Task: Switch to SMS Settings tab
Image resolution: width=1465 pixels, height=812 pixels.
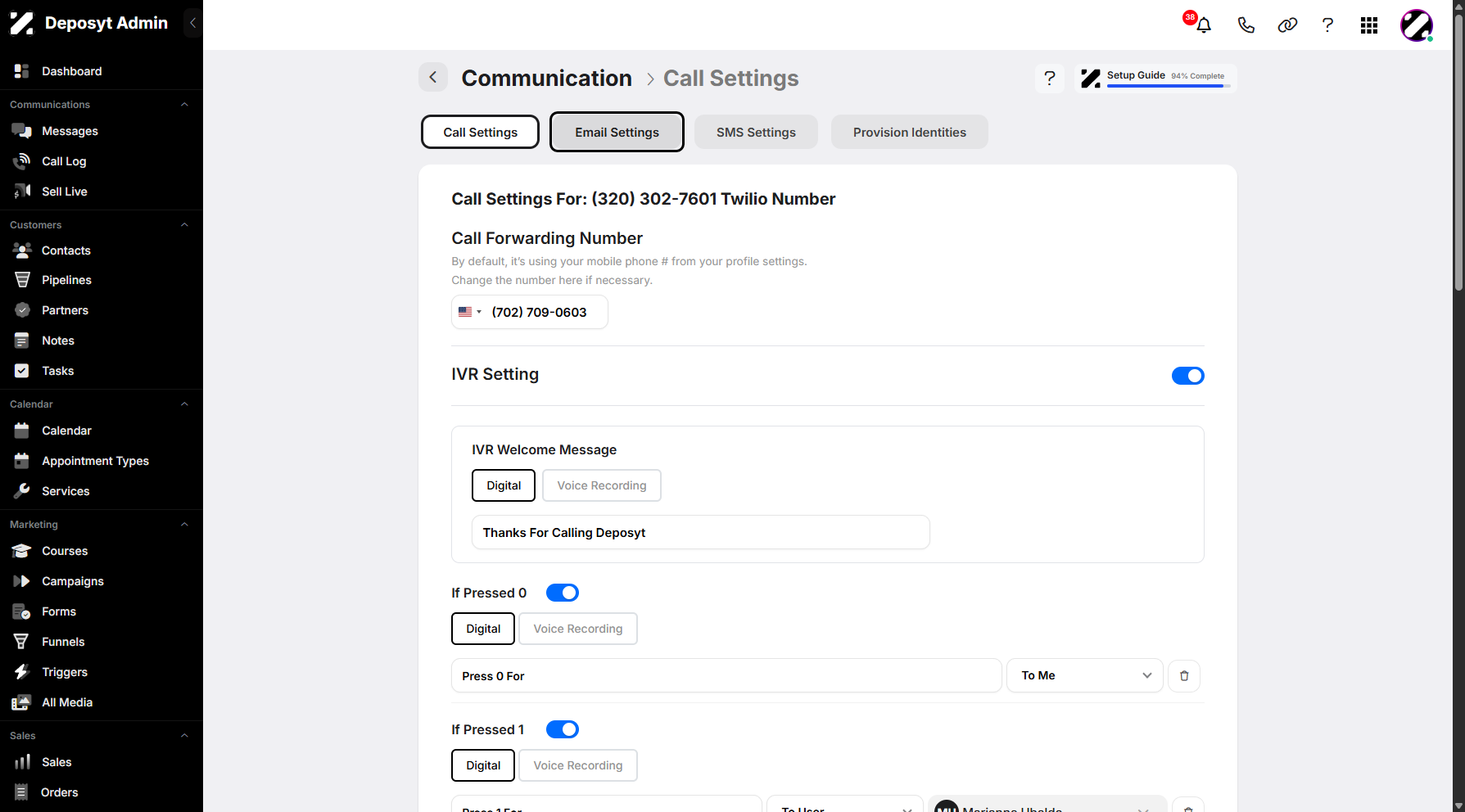Action: pos(756,132)
